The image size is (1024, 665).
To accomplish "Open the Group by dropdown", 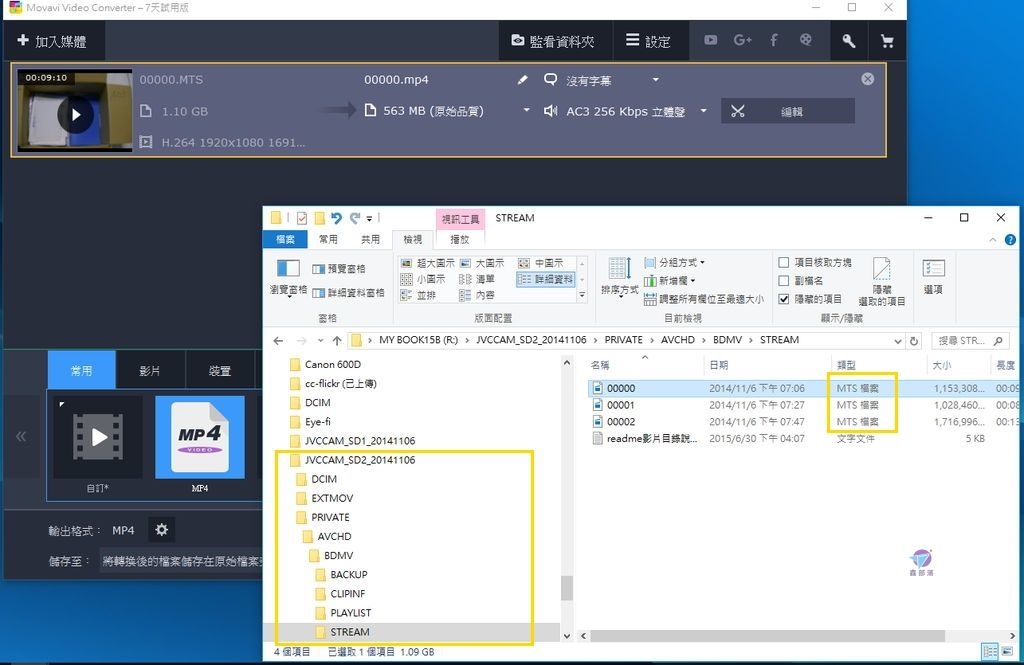I will (x=675, y=262).
